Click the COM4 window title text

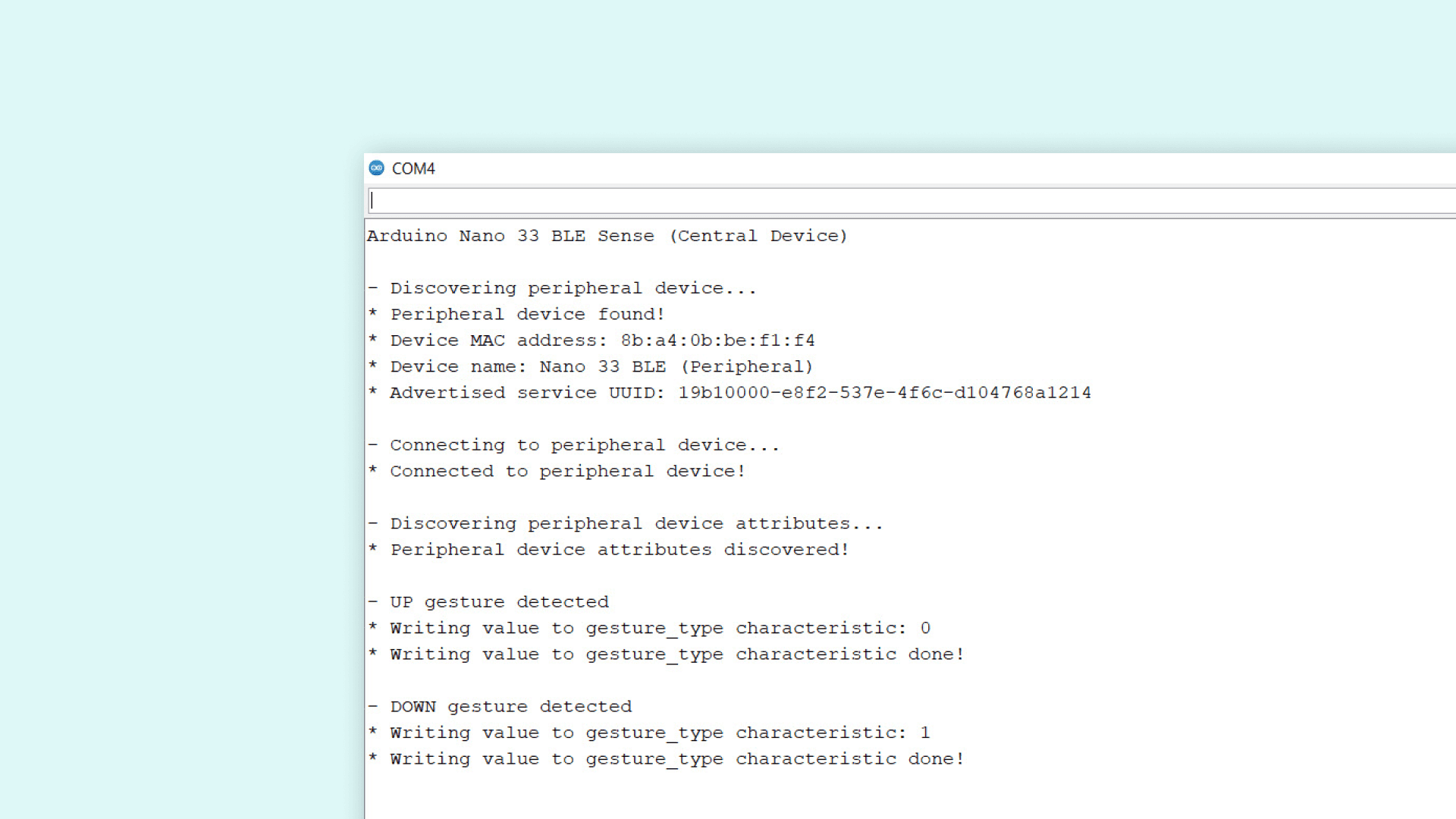click(x=413, y=168)
